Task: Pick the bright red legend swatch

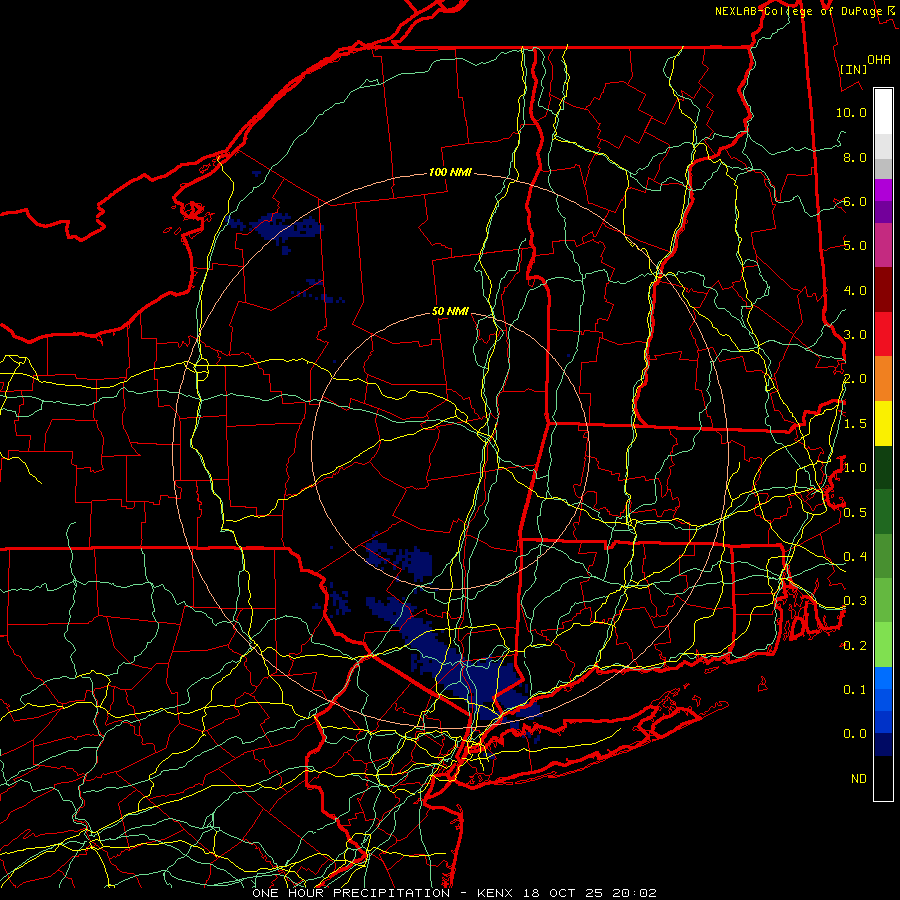Action: (883, 334)
